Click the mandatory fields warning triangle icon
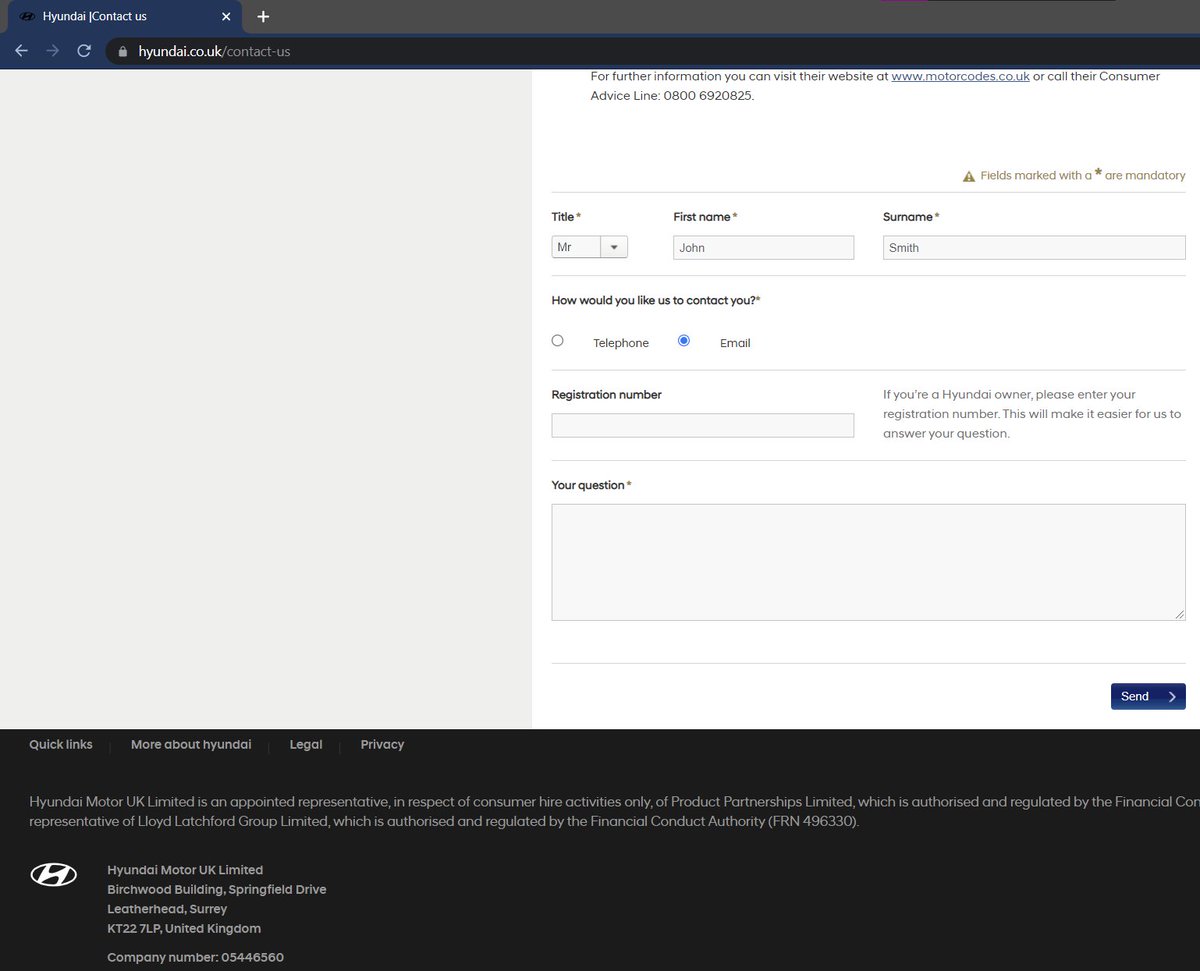Viewport: 1200px width, 971px height. [x=968, y=176]
